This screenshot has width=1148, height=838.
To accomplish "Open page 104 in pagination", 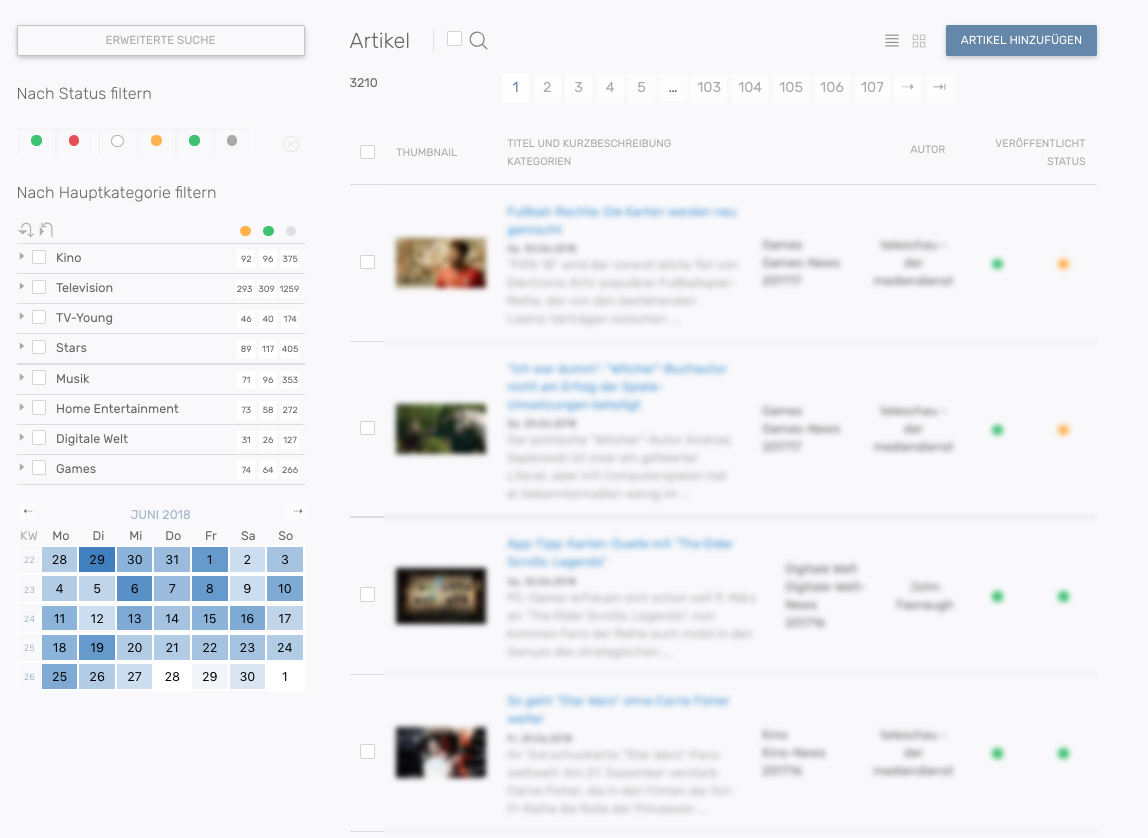I will tap(750, 88).
